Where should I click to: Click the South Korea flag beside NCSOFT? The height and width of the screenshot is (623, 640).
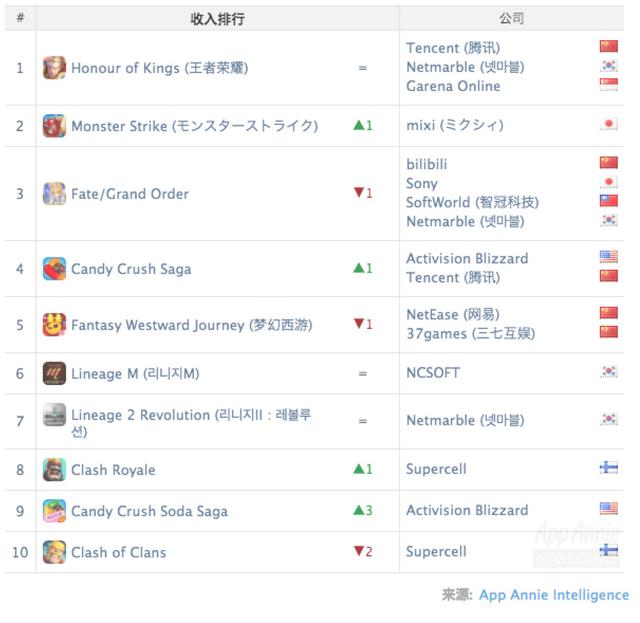coord(608,372)
